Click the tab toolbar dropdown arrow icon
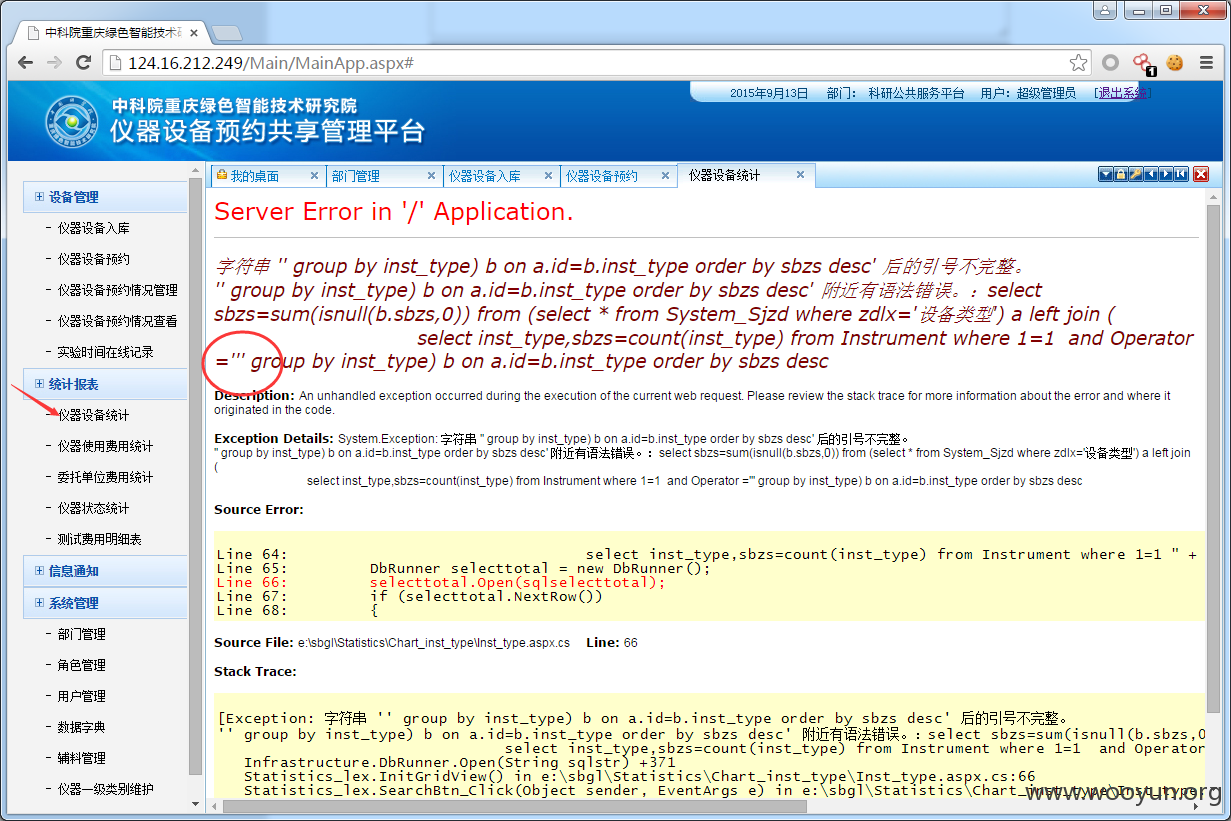This screenshot has height=821, width=1231. [x=1105, y=174]
